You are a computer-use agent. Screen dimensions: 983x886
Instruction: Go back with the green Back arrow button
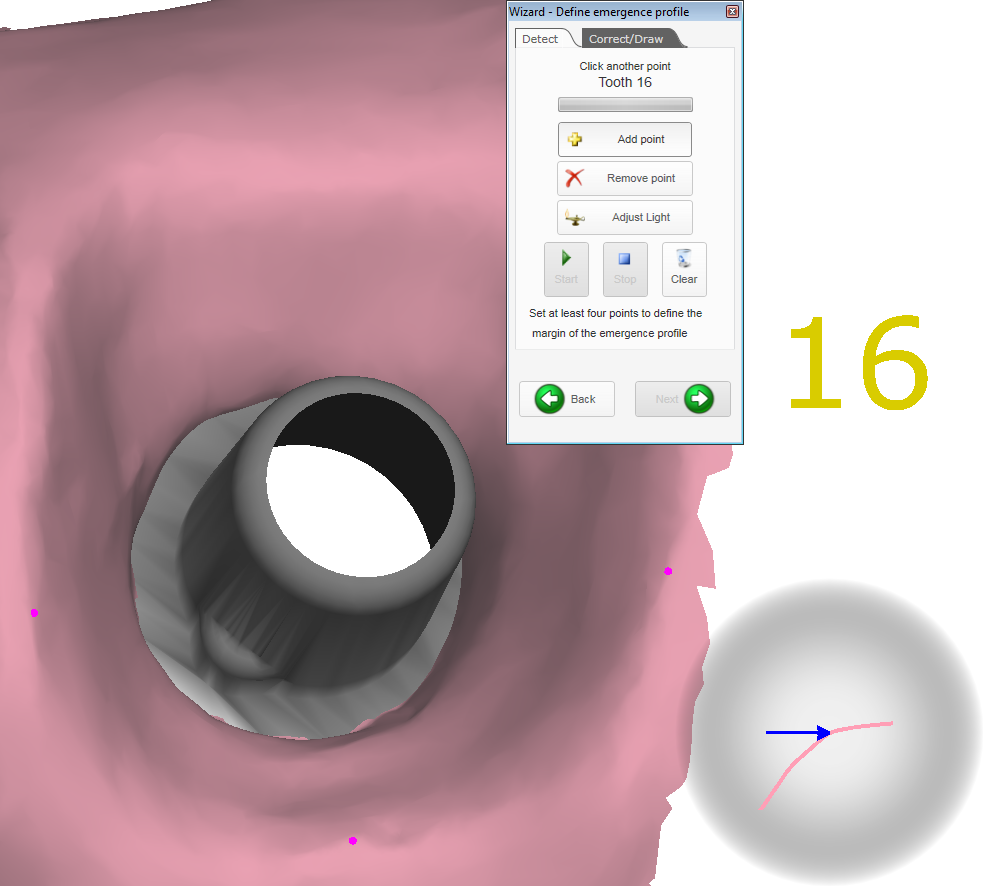(567, 399)
